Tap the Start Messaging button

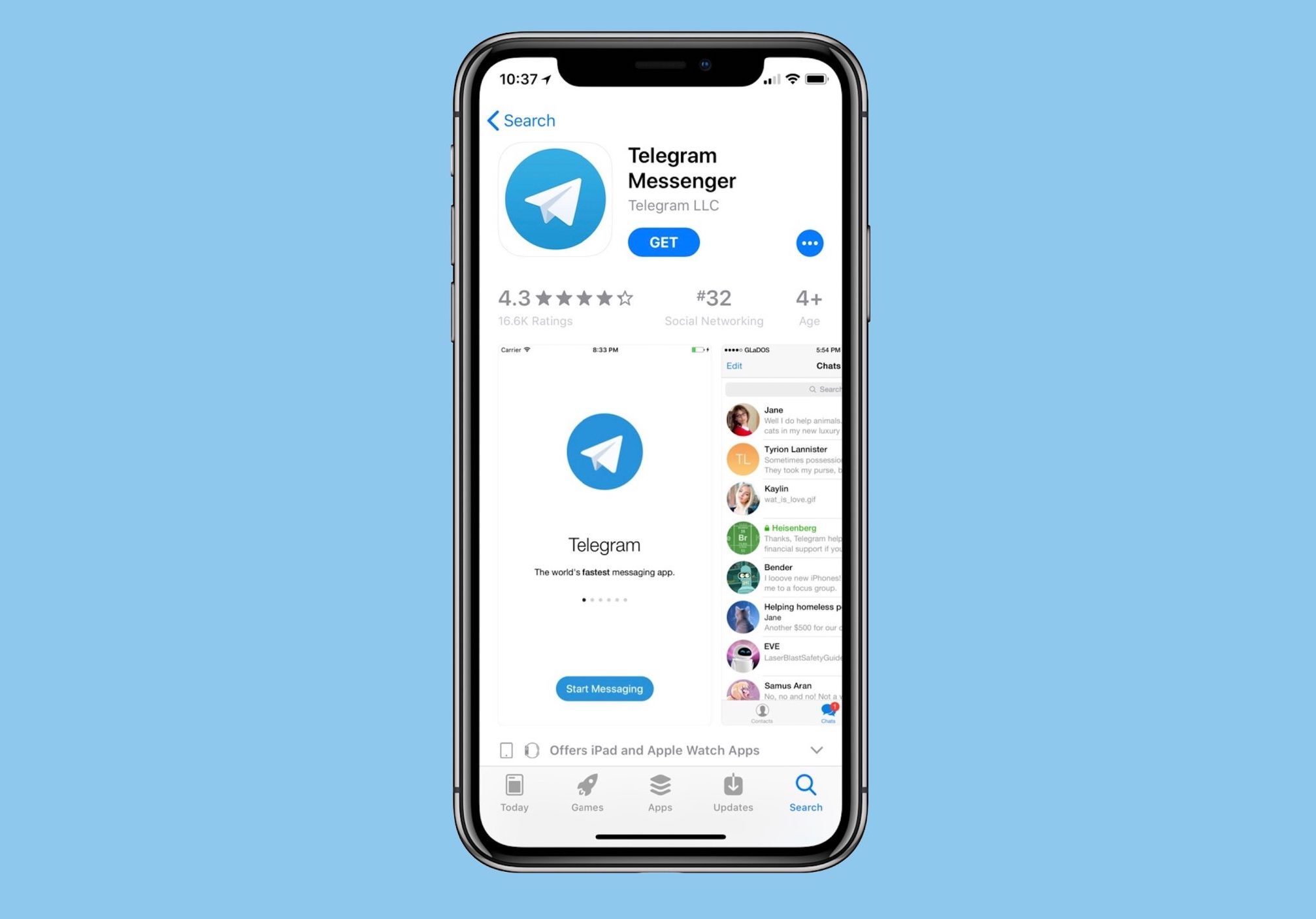604,688
